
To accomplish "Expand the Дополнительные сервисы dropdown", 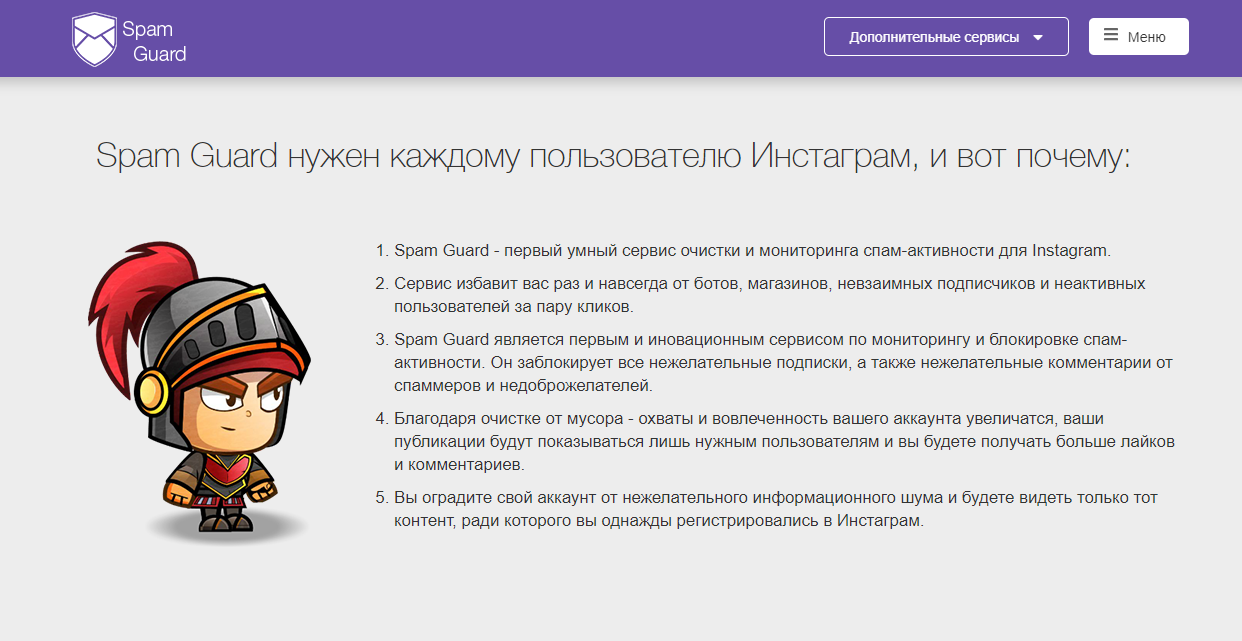I will (945, 37).
